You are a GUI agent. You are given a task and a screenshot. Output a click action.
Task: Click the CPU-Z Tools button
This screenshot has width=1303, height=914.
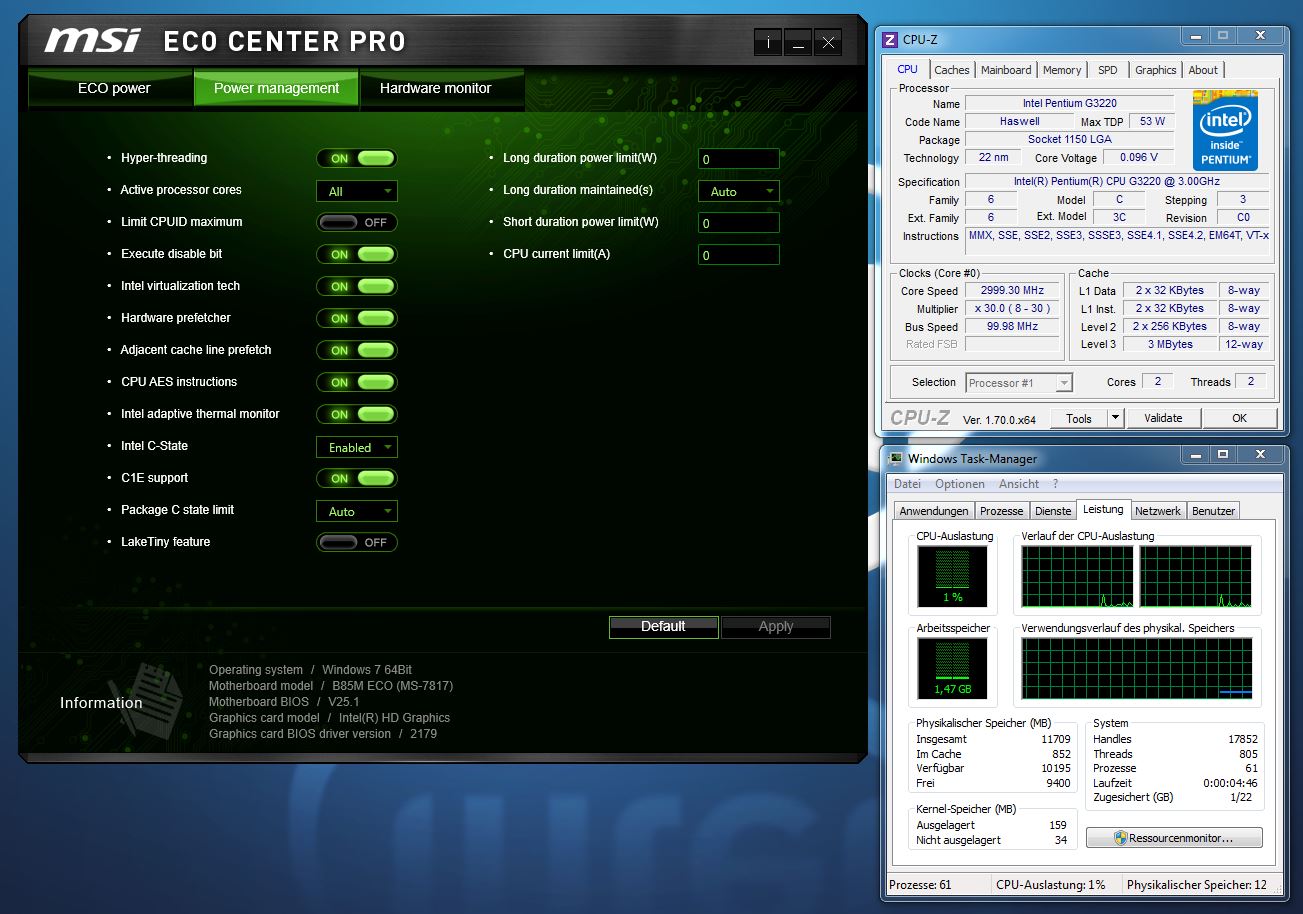point(1079,418)
